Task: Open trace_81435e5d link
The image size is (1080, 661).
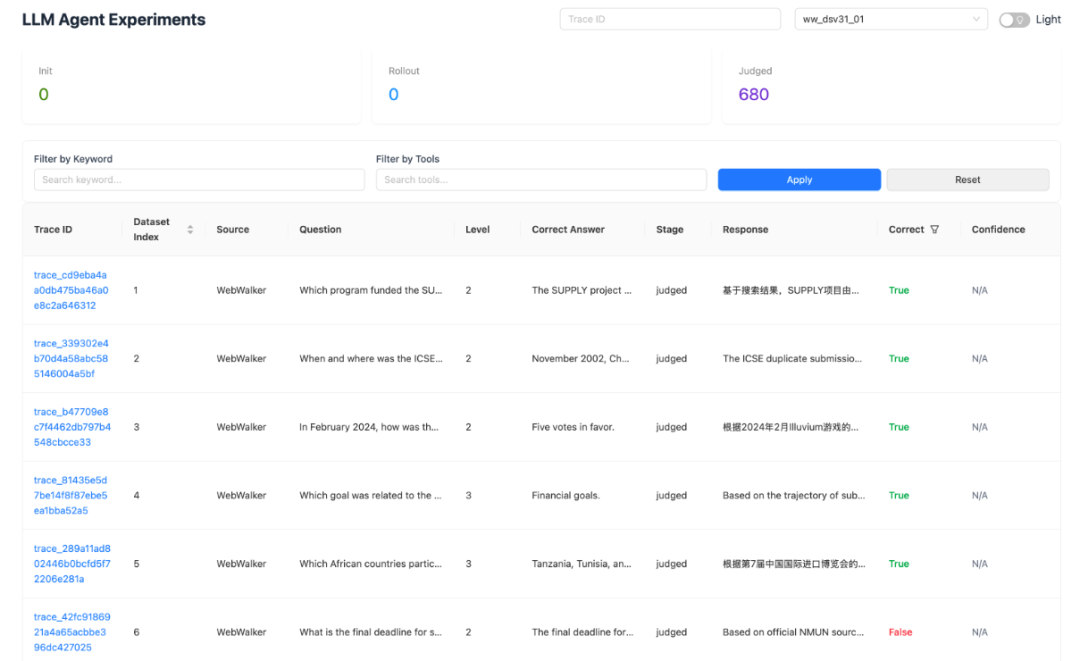Action: point(71,495)
